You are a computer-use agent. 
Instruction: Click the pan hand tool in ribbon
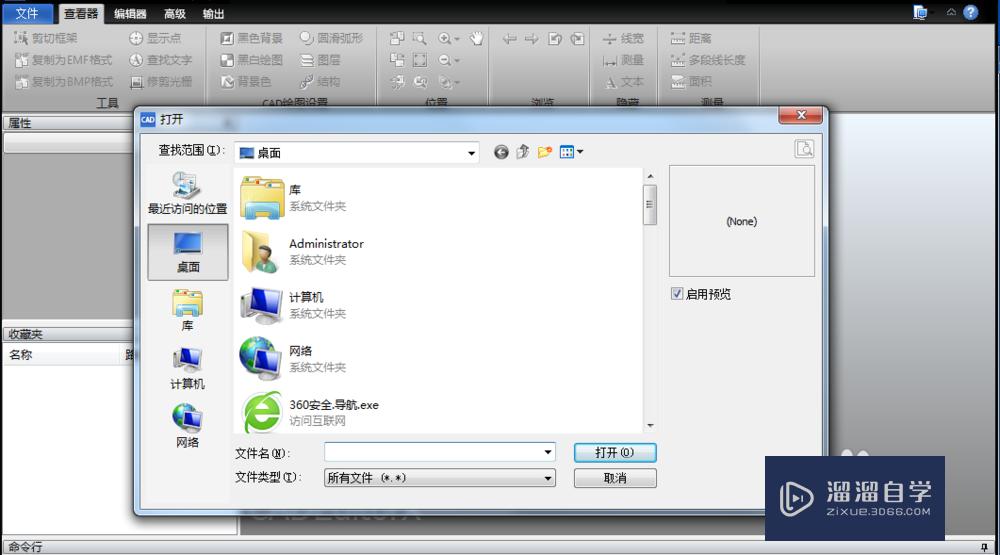point(476,38)
